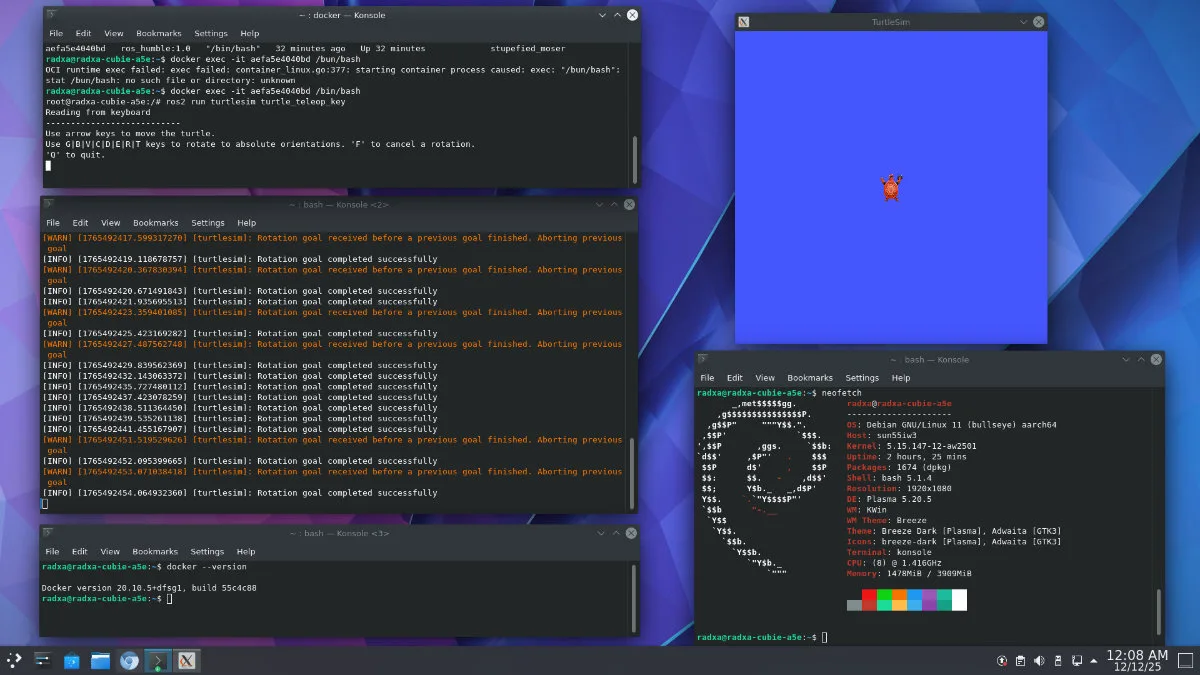This screenshot has height=675, width=1200.
Task: Check the software updates tray icon
Action: click(x=1001, y=660)
